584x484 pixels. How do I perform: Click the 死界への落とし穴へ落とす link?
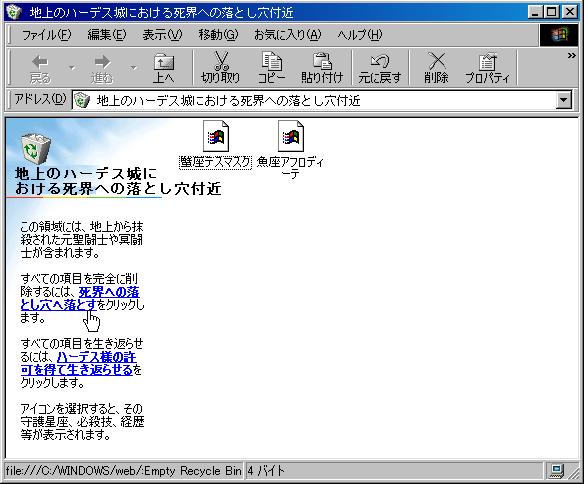coord(80,298)
